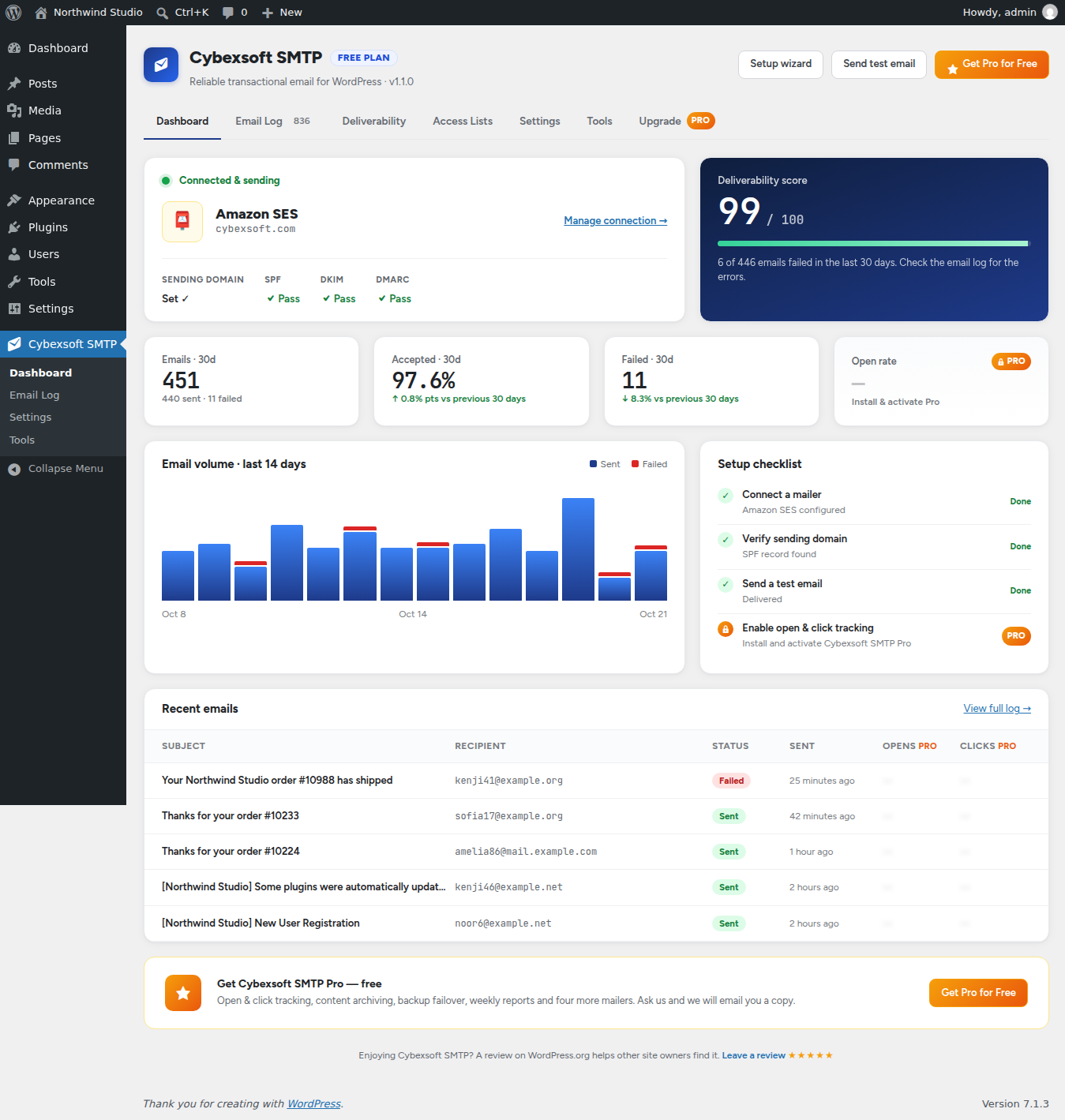This screenshot has width=1065, height=1120.
Task: Click the deliverability score progress bar
Action: tap(874, 243)
